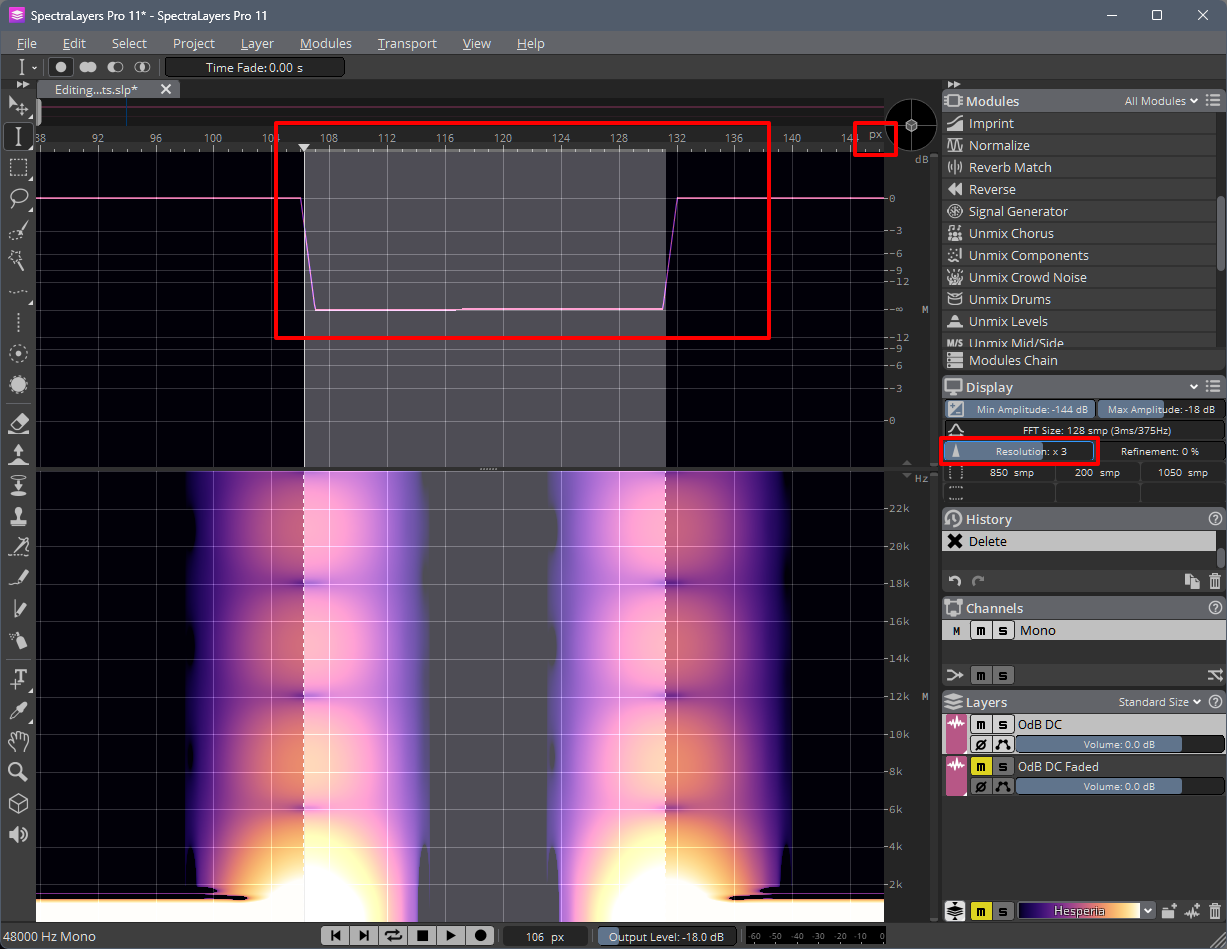Click the Unmix Drums module

click(x=1009, y=299)
